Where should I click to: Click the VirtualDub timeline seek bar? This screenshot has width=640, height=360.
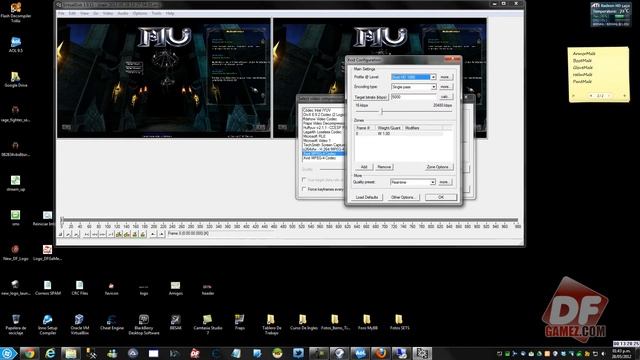point(290,220)
